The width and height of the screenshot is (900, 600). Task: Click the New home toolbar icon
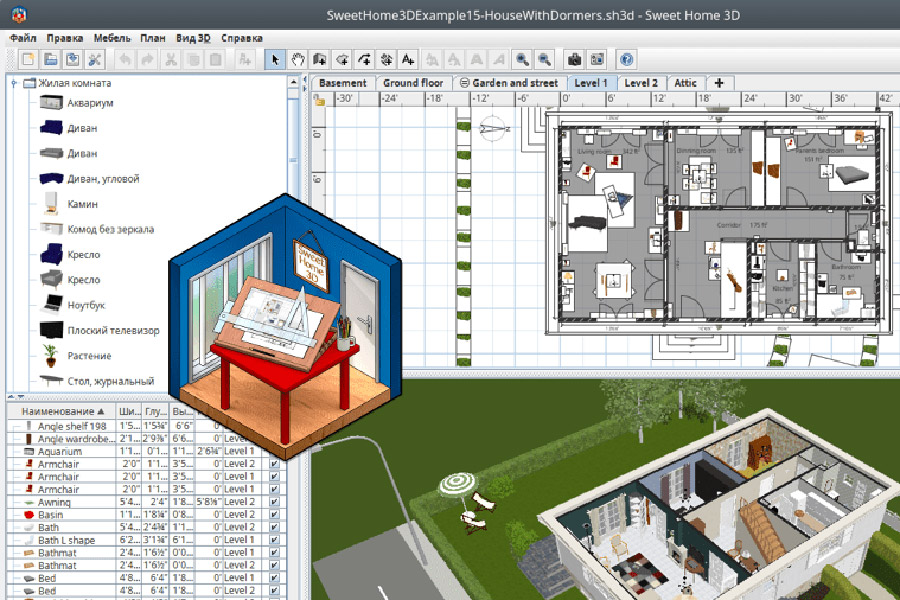click(28, 59)
